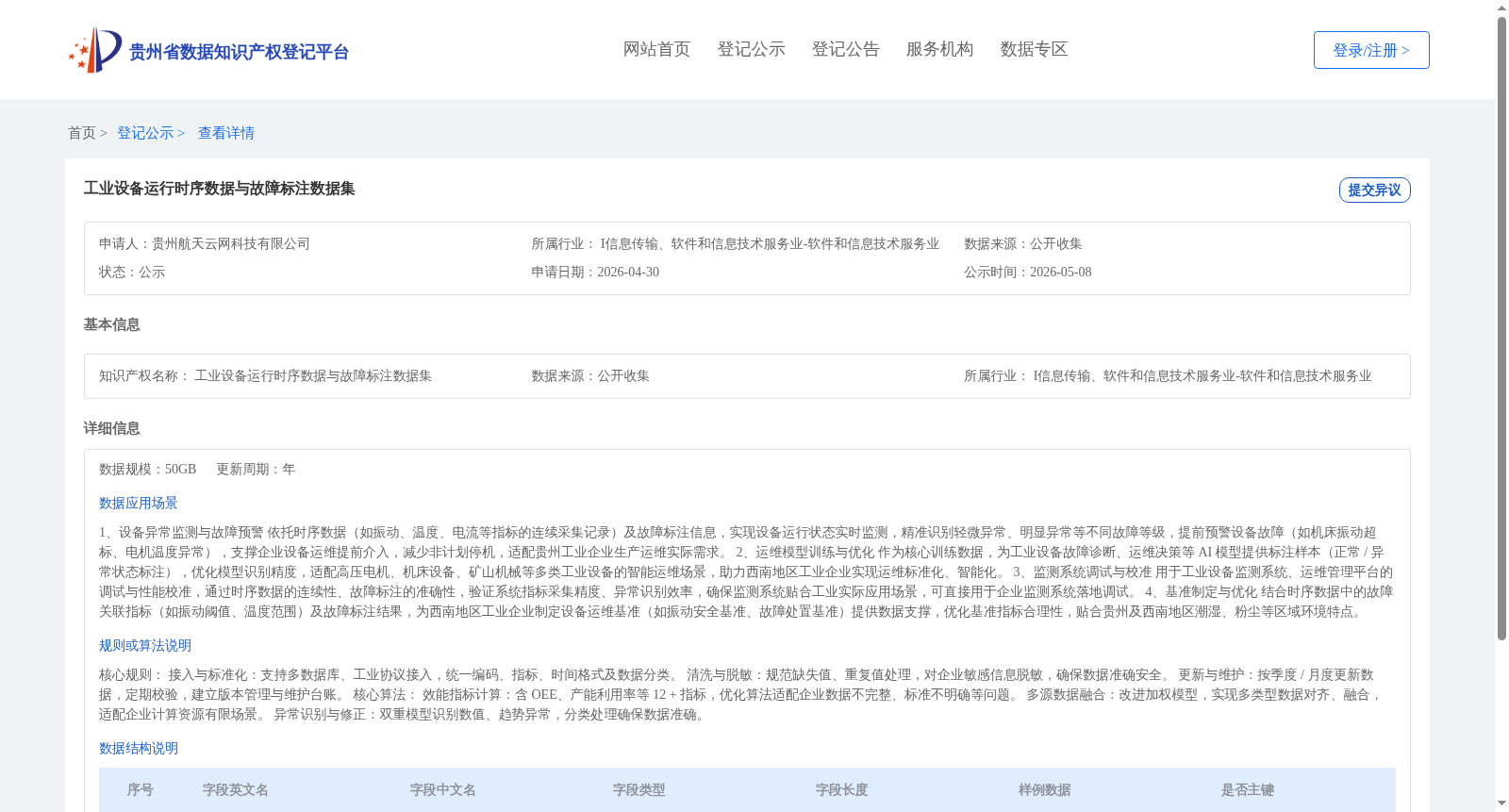
Task: Select 详细信息 section heading
Action: pyautogui.click(x=111, y=428)
